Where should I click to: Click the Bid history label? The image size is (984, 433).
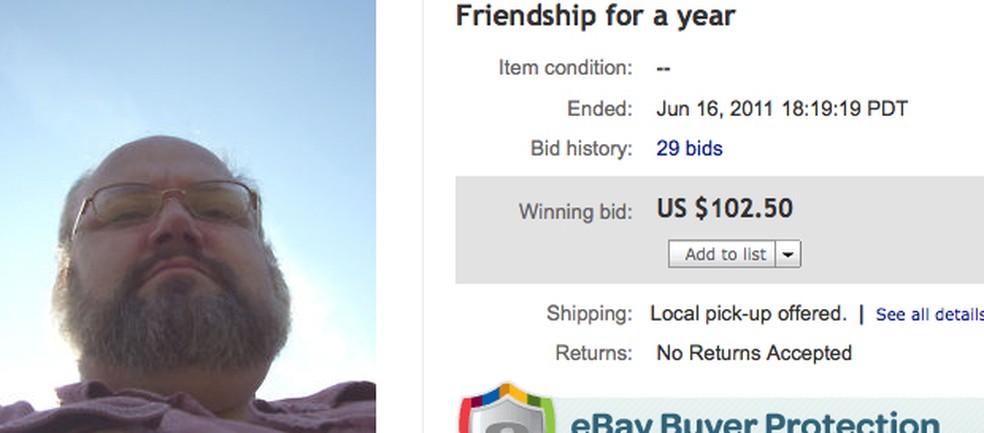581,149
